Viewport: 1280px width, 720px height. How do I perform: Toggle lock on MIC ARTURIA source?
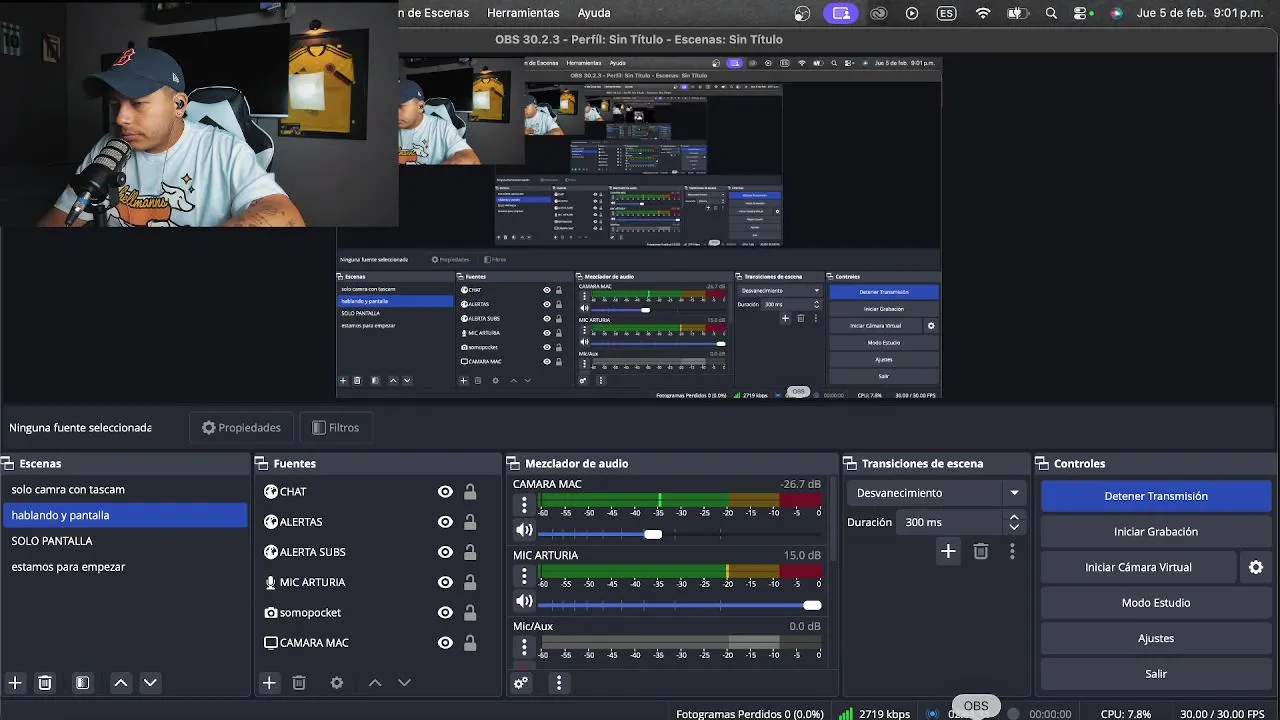[470, 582]
